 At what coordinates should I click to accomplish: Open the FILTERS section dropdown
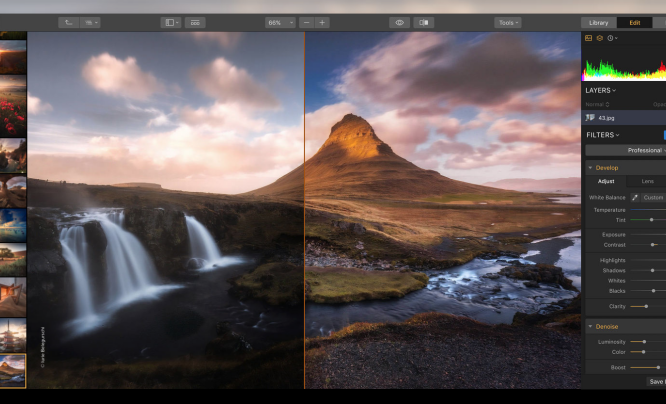[x=603, y=135]
